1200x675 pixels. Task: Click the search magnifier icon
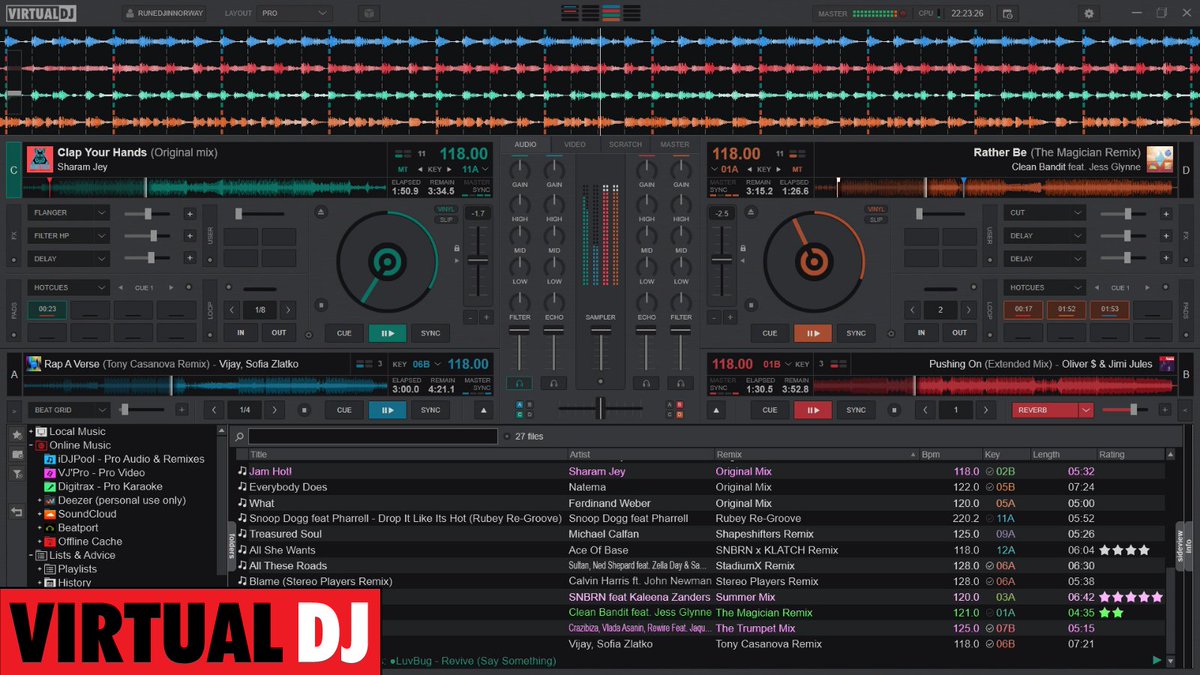click(239, 437)
